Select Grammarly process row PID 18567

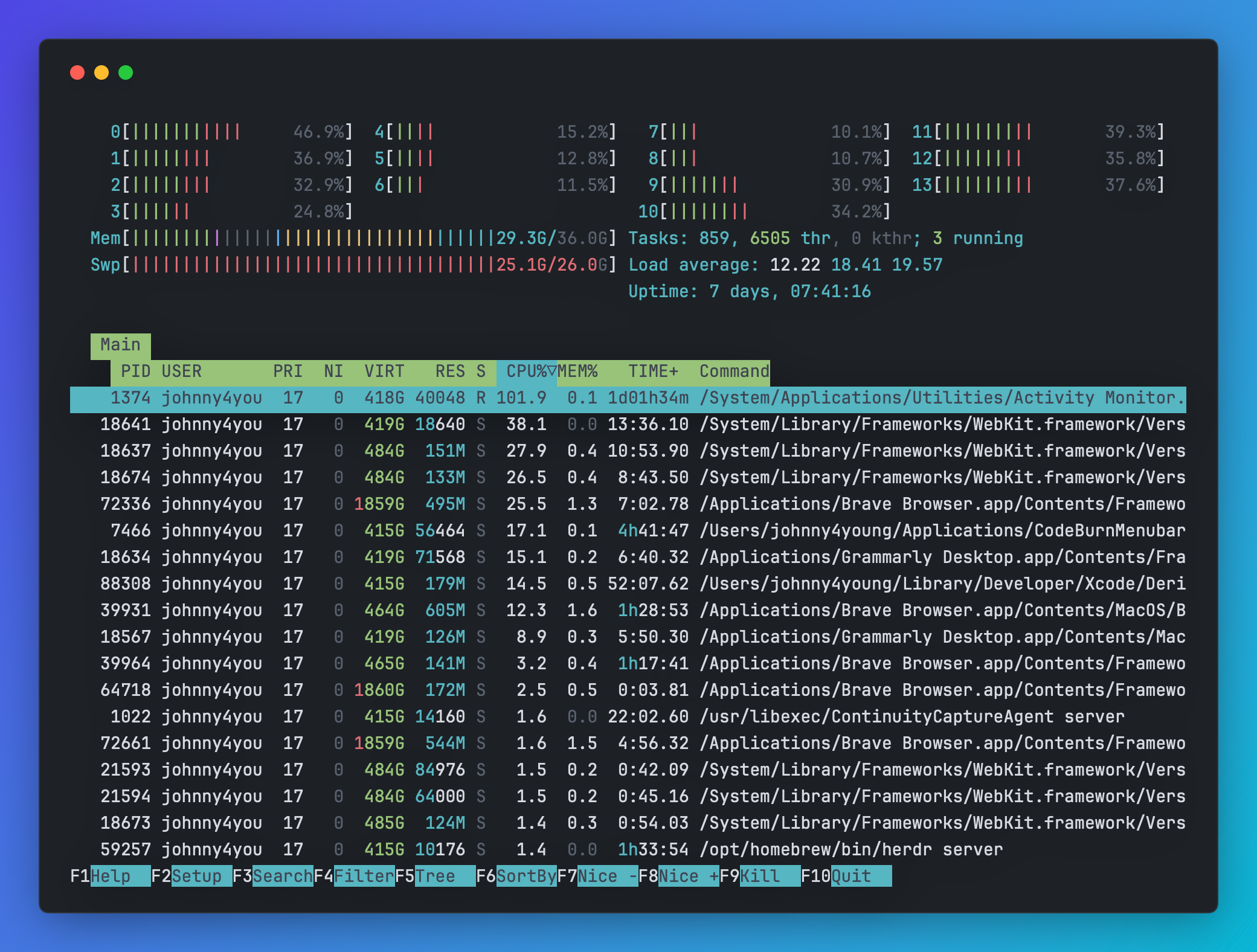628,638
